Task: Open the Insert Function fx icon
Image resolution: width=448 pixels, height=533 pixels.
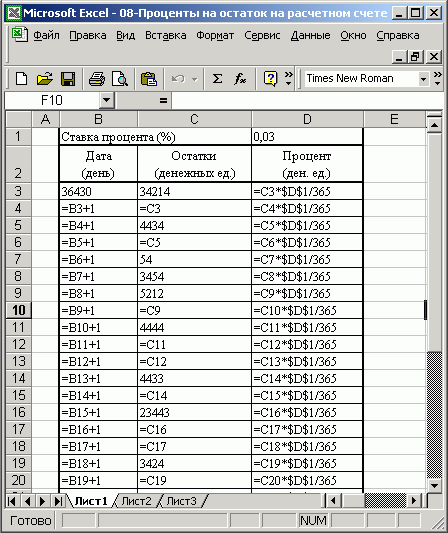Action: tap(240, 79)
